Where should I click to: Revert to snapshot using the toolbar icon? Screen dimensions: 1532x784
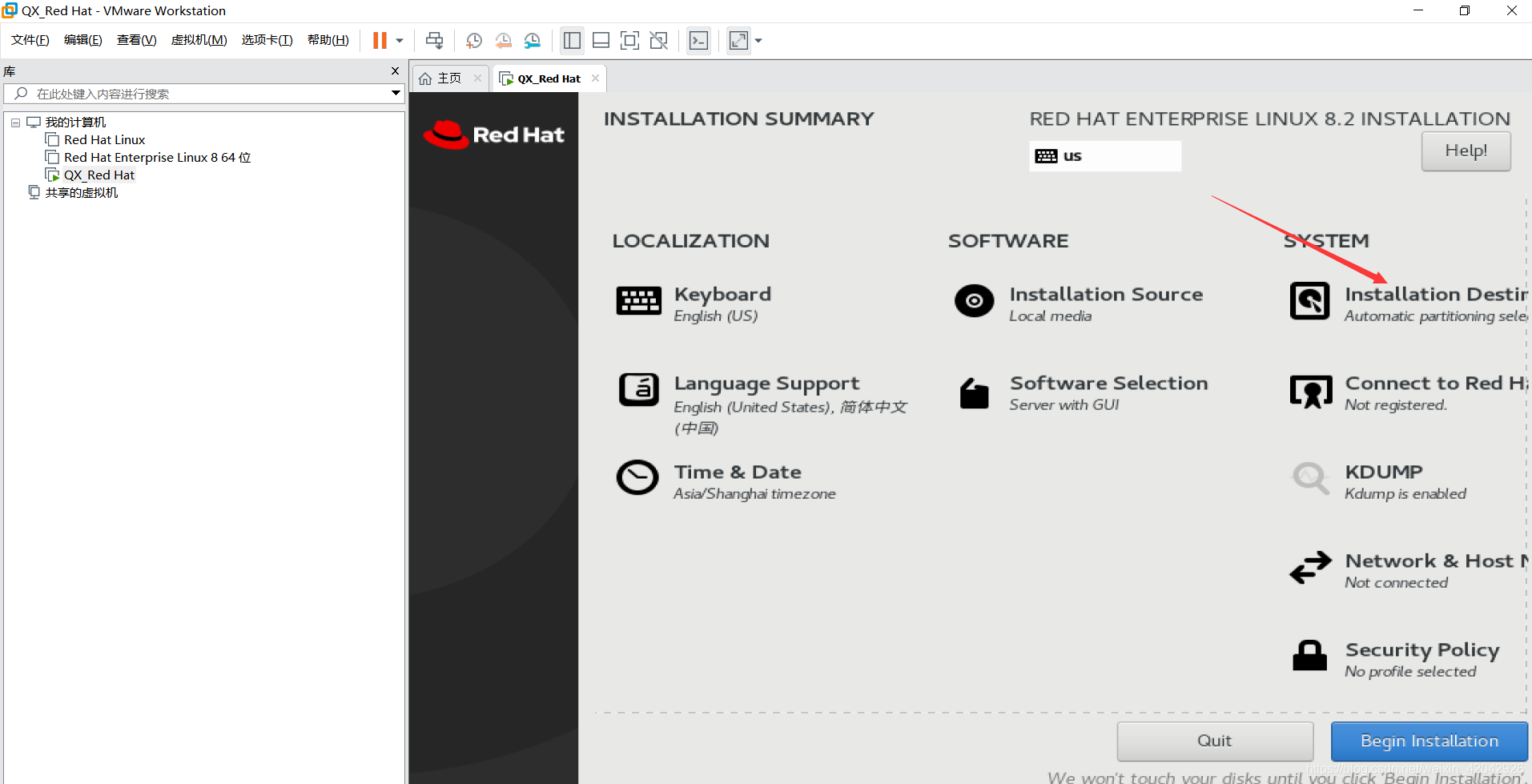tap(503, 41)
